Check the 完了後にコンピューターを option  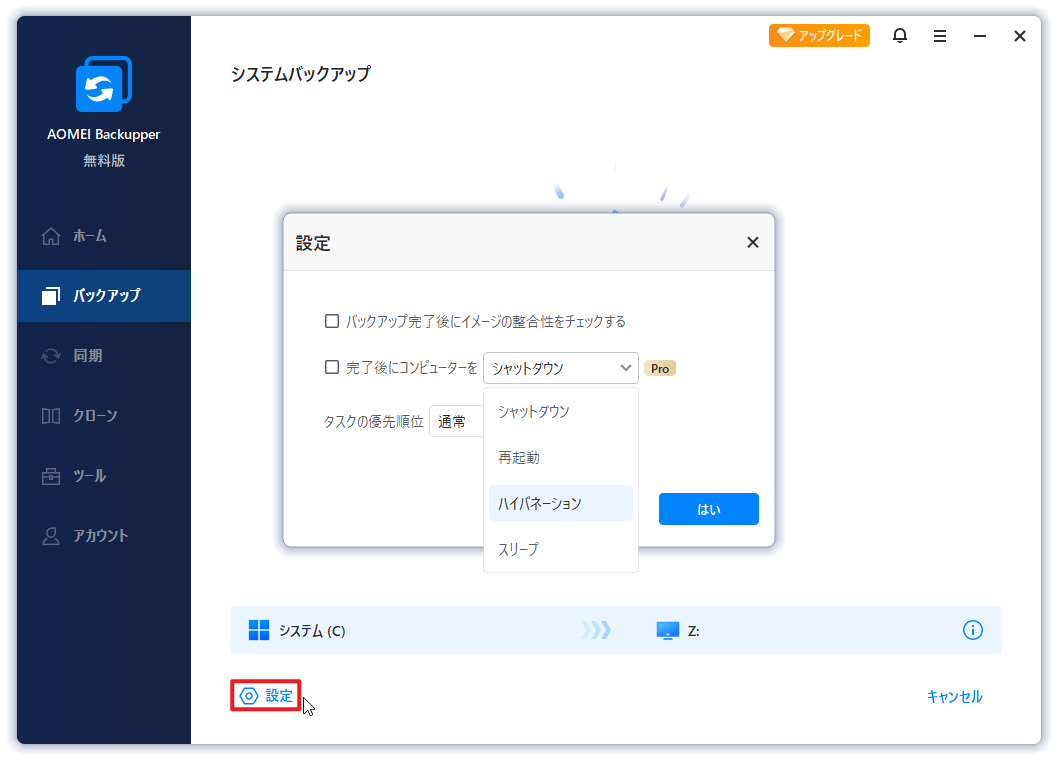(331, 367)
